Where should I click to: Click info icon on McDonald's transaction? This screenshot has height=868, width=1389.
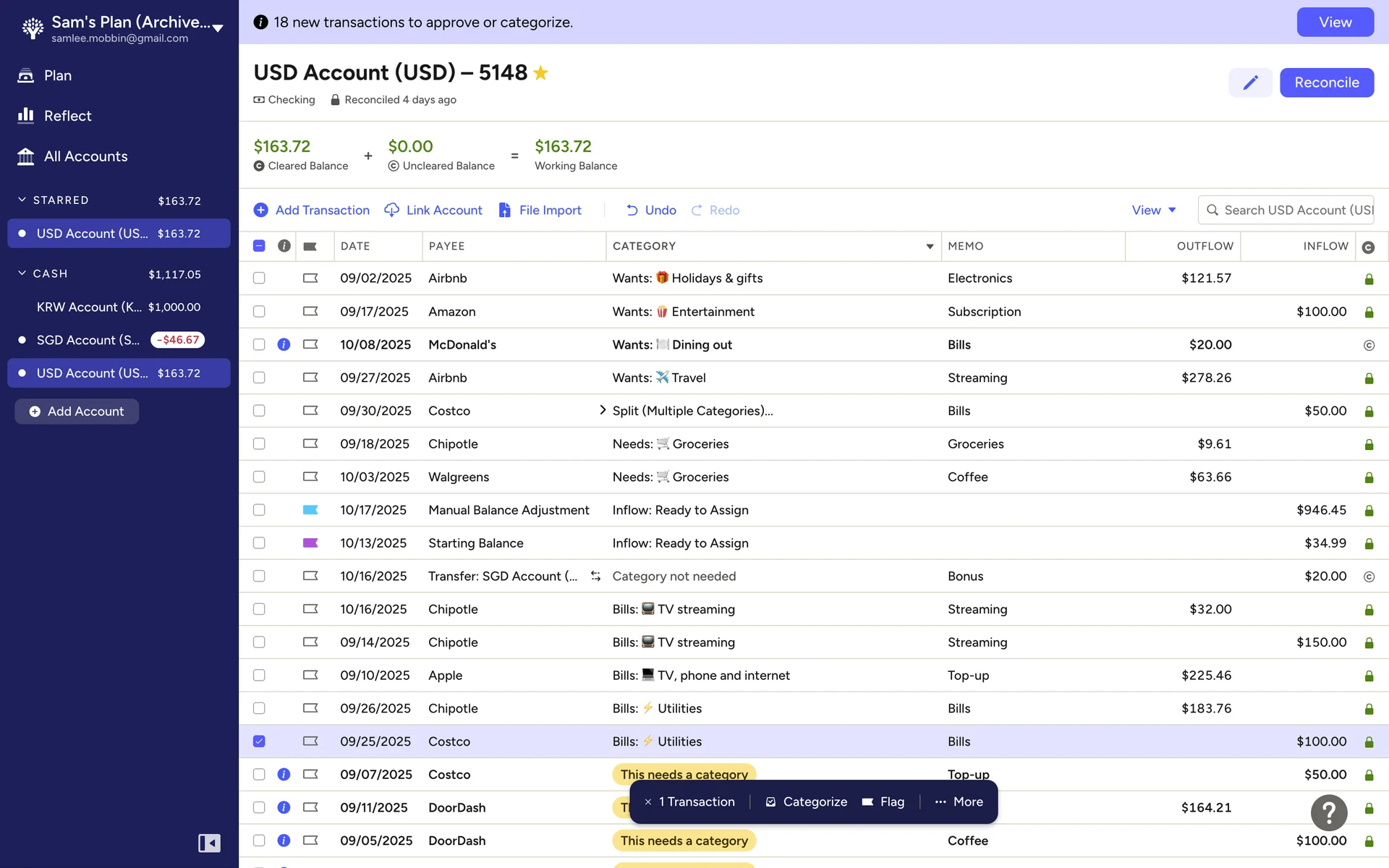click(284, 345)
